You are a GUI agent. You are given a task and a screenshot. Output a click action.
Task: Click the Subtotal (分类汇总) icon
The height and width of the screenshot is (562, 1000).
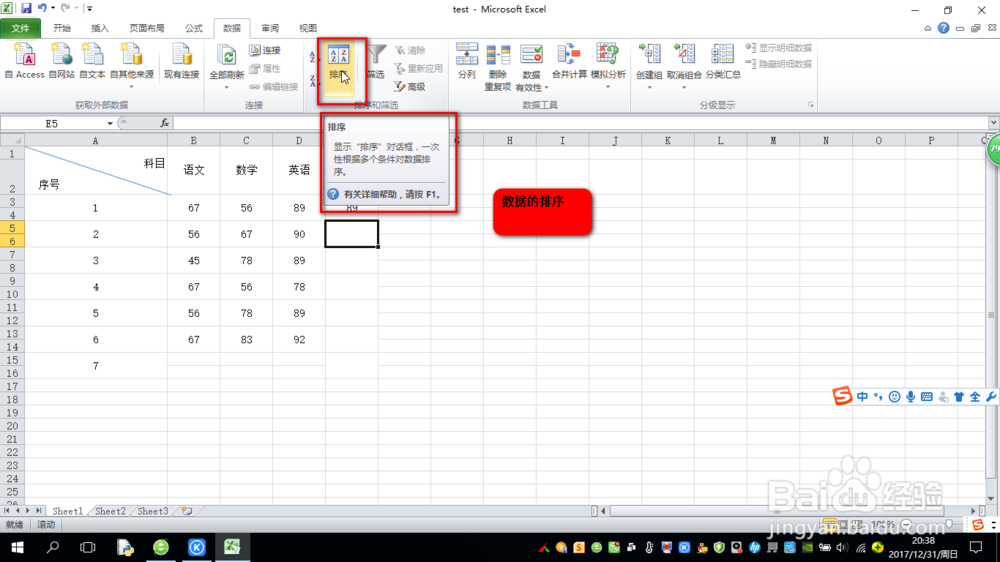723,55
